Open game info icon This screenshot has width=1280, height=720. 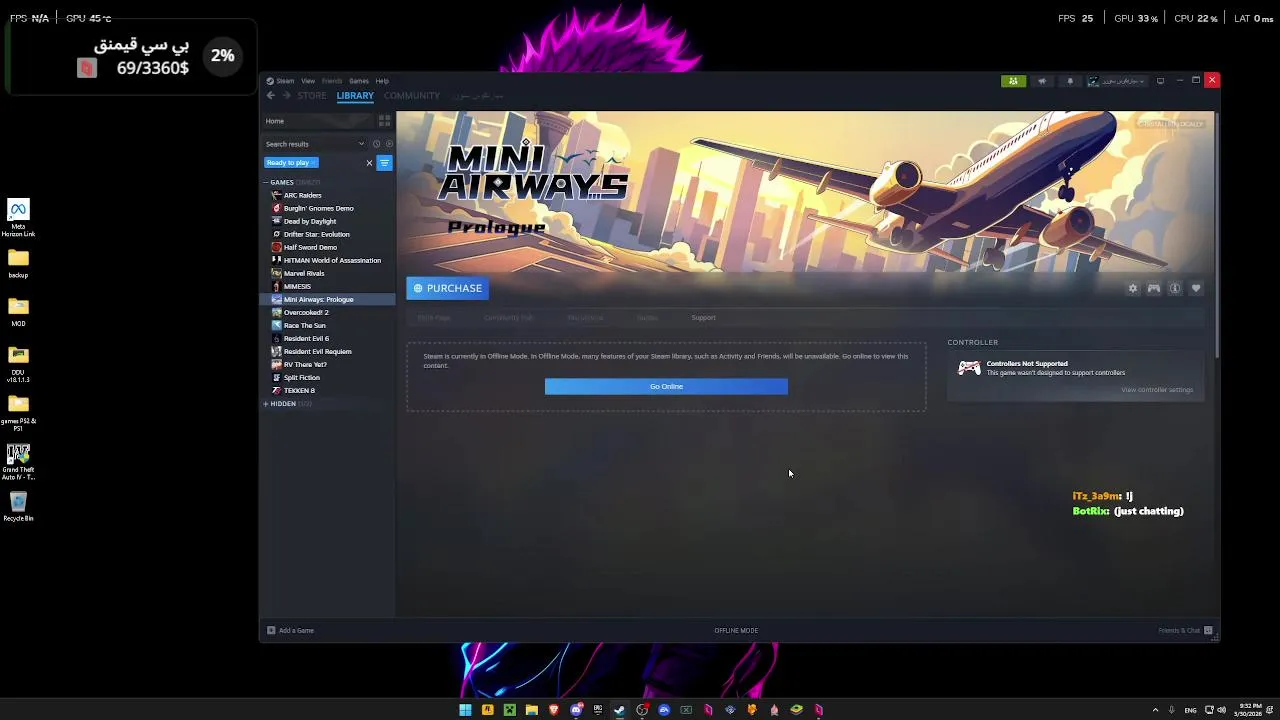pyautogui.click(x=1175, y=288)
